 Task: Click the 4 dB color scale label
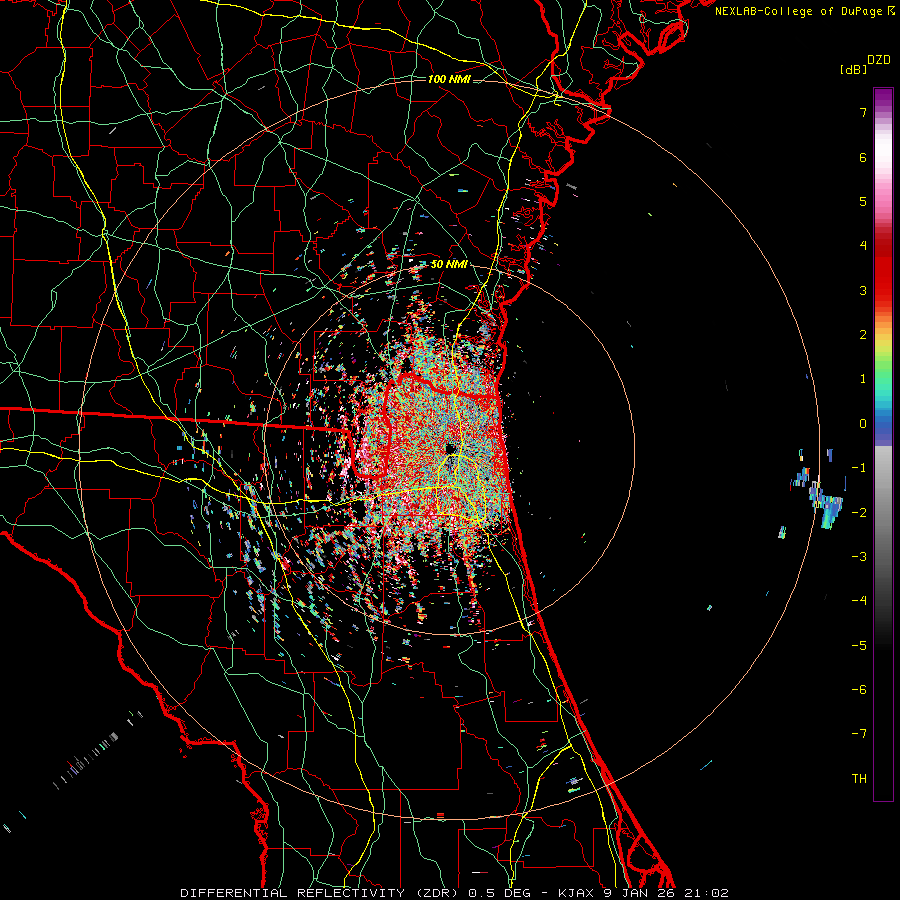(863, 246)
